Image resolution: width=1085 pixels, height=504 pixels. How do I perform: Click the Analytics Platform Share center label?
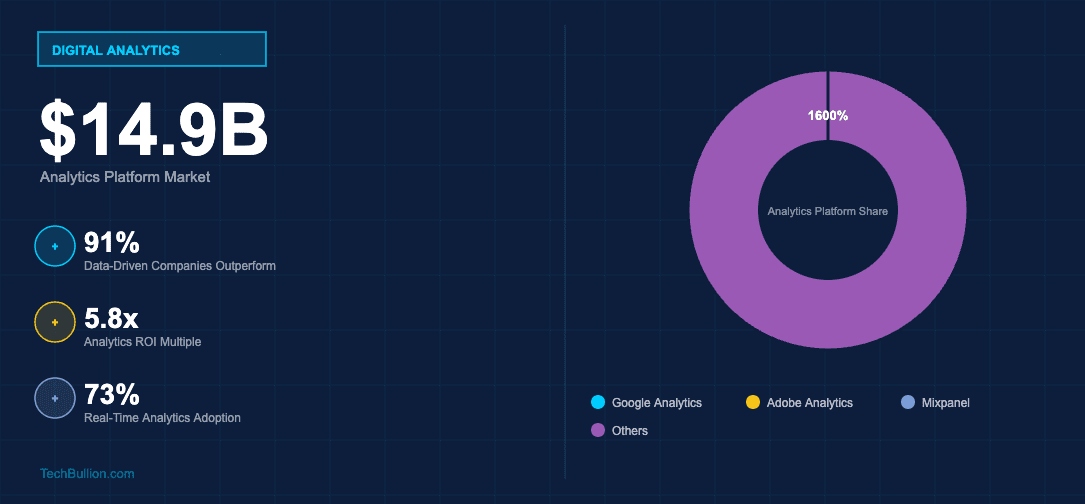point(828,211)
